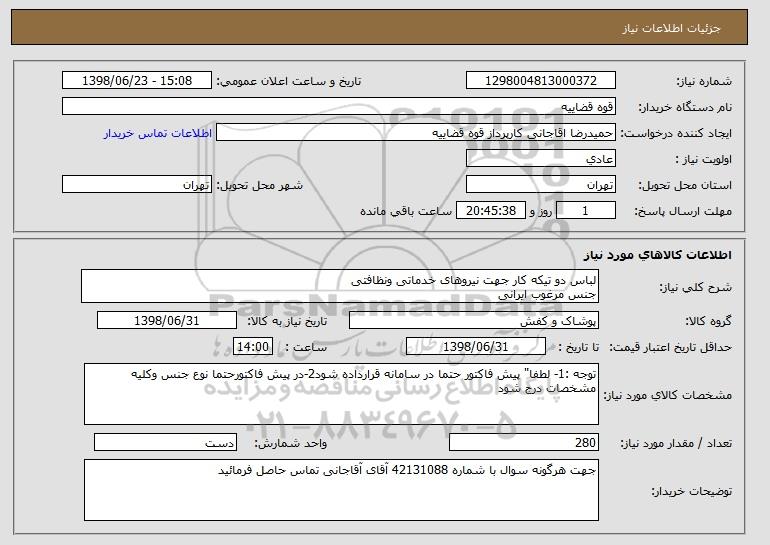Click the label توضیحات خریدار
Viewport: 770px width, 545px height.
pyautogui.click(x=691, y=491)
